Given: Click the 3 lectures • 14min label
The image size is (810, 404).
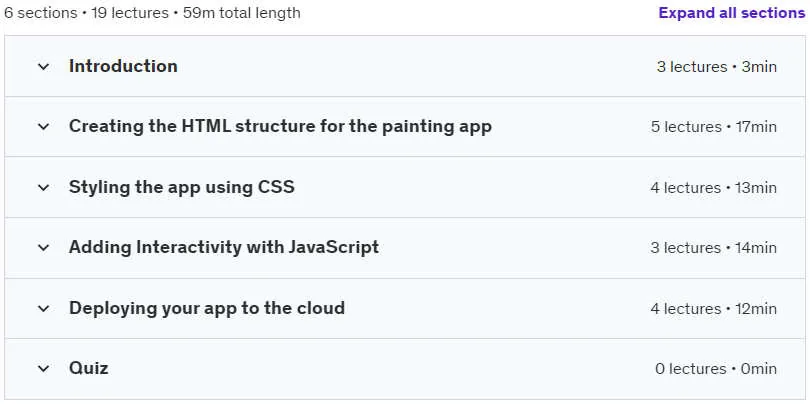Looking at the screenshot, I should pyautogui.click(x=713, y=248).
